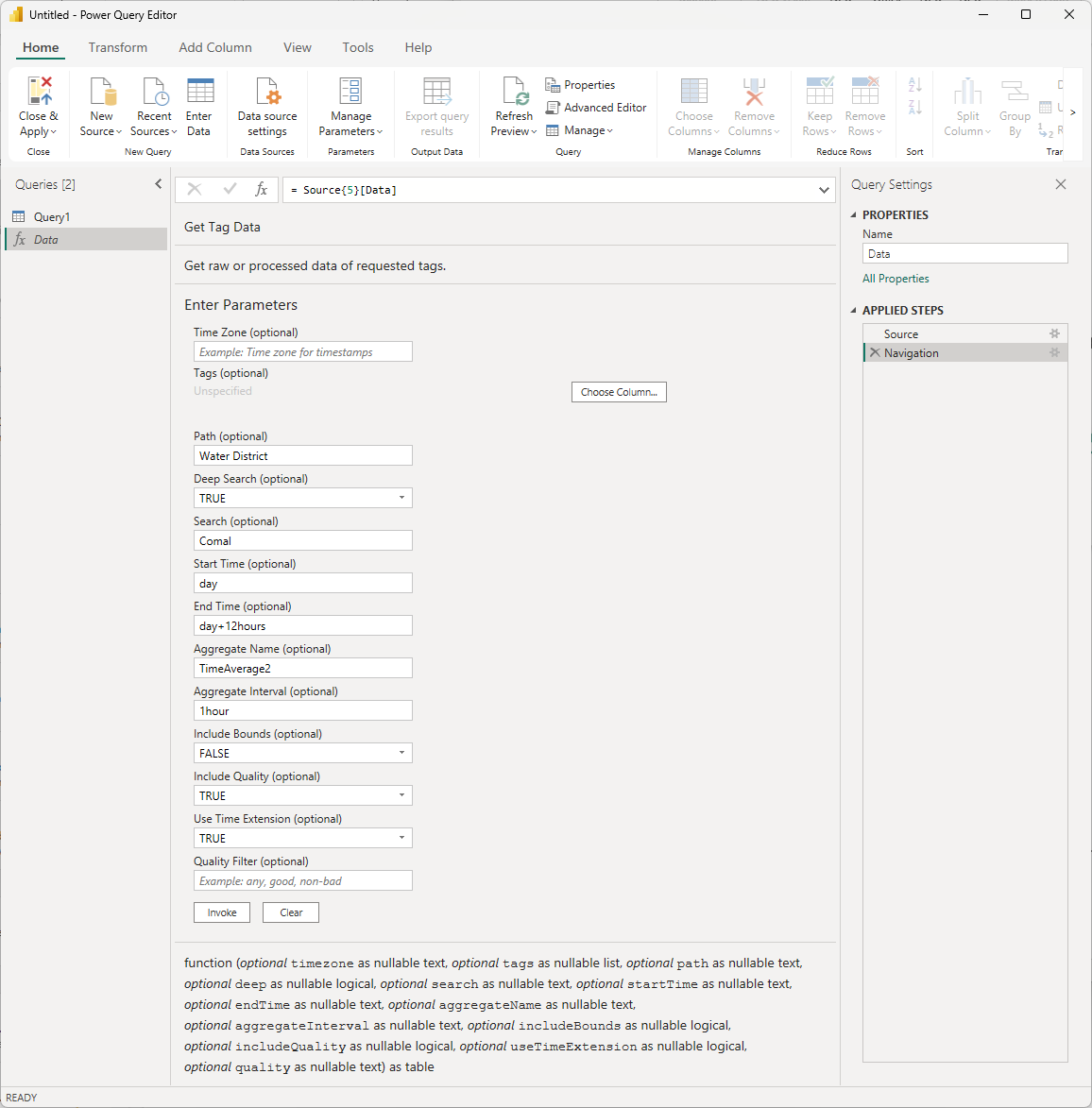Screen dimensions: 1092x1108
Task: Click the Refresh Preview icon
Action: pyautogui.click(x=515, y=92)
